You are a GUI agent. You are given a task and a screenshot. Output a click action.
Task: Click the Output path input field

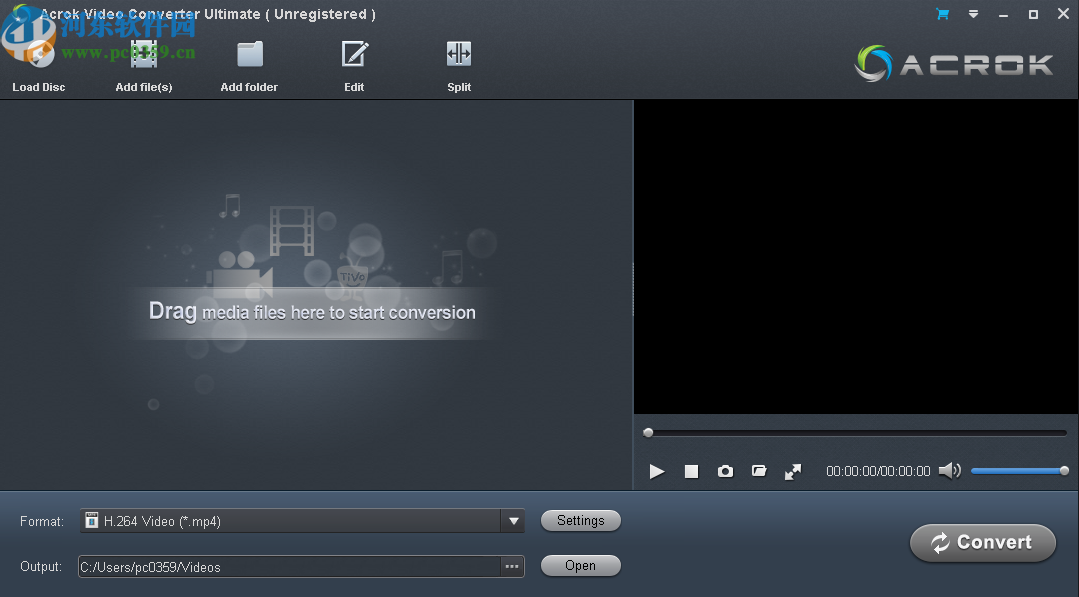[290, 566]
